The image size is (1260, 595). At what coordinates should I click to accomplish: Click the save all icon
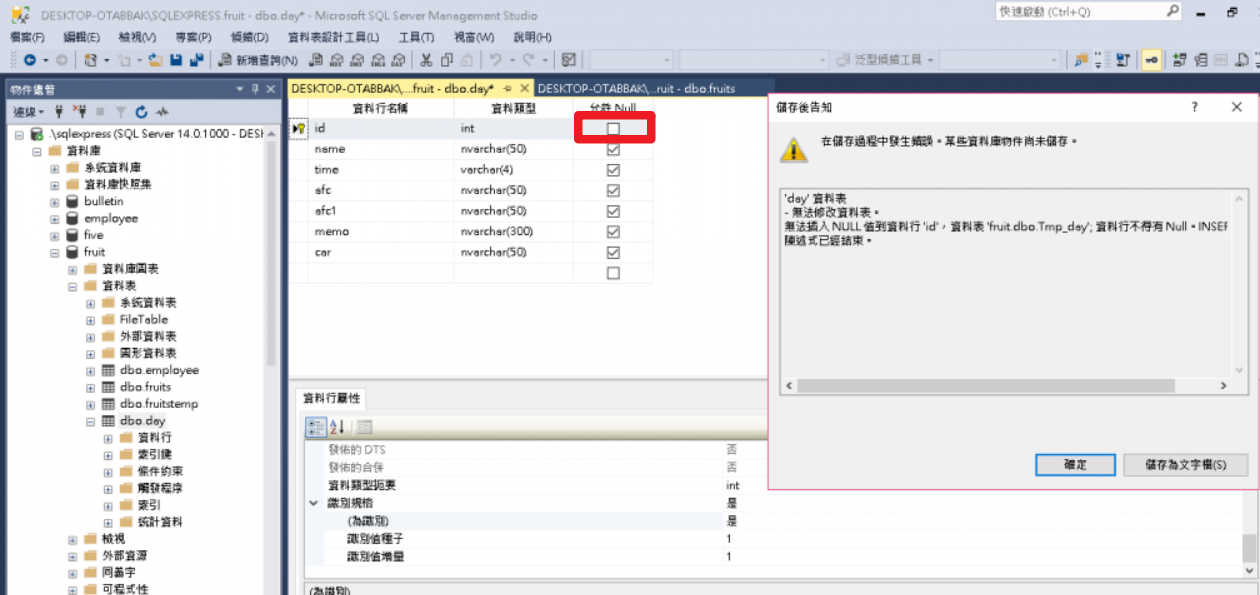point(196,60)
